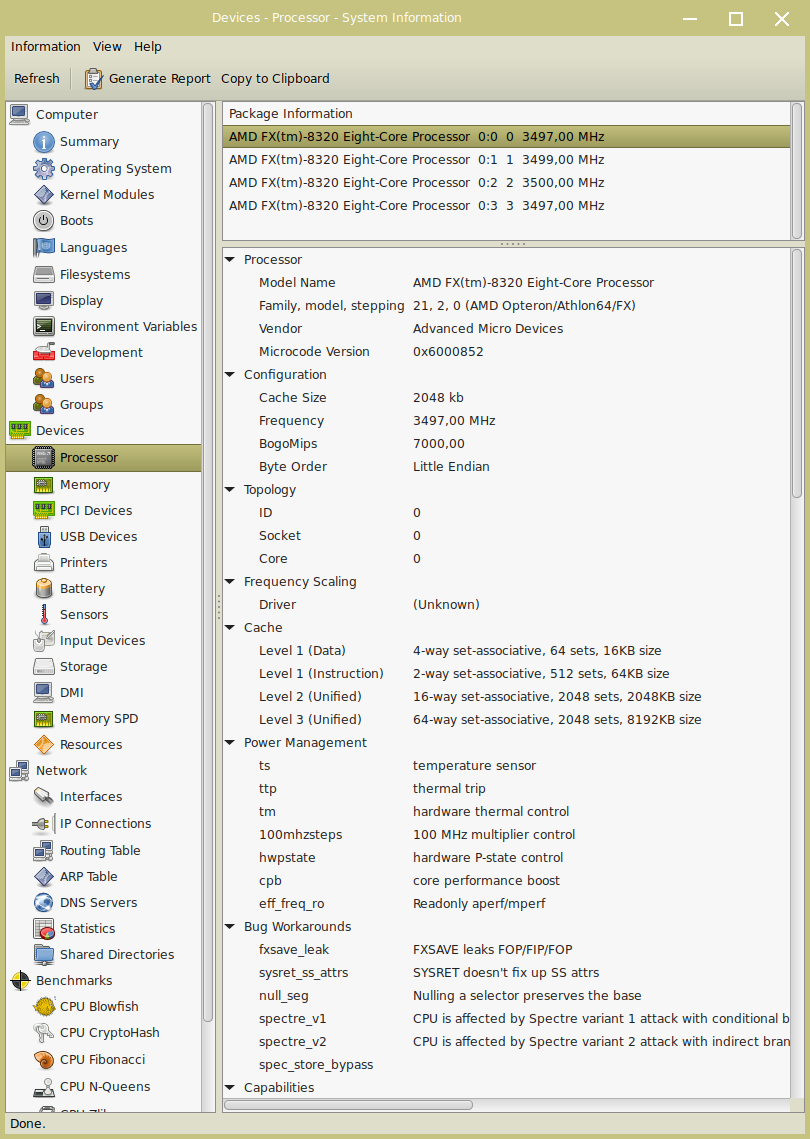Click Copy to Clipboard
The image size is (810, 1139).
(x=275, y=78)
